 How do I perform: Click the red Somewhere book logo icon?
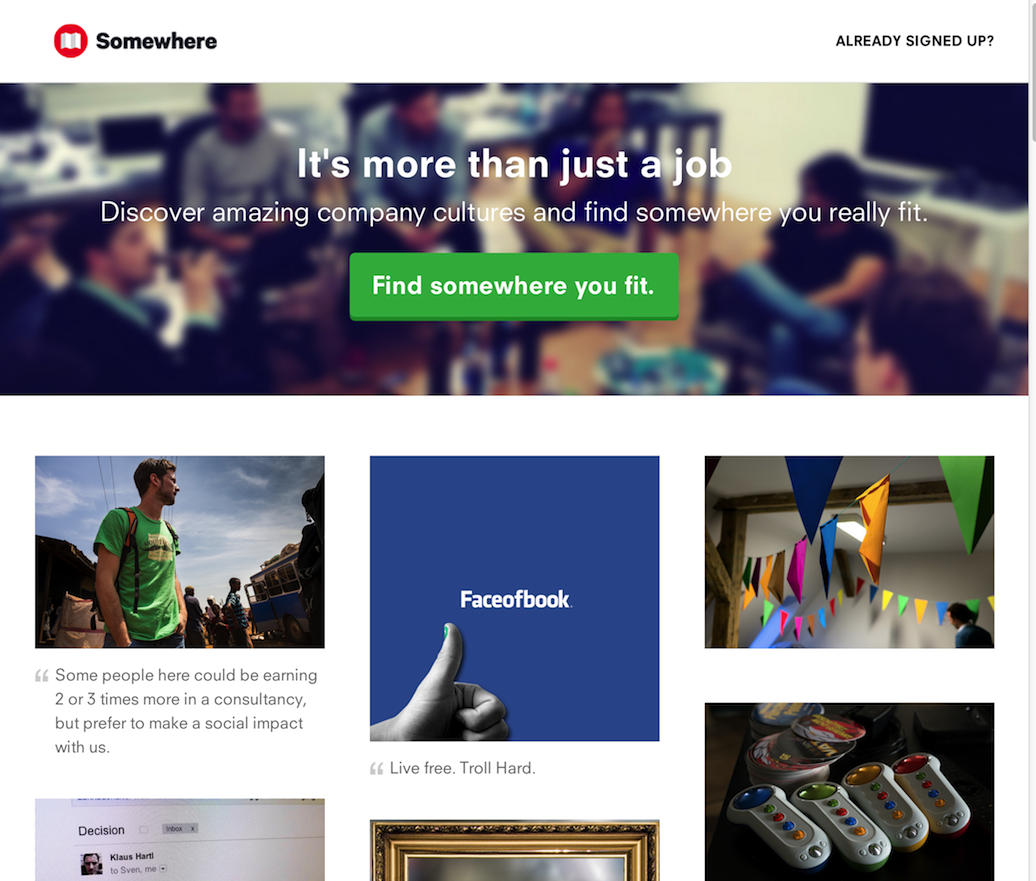coord(71,41)
